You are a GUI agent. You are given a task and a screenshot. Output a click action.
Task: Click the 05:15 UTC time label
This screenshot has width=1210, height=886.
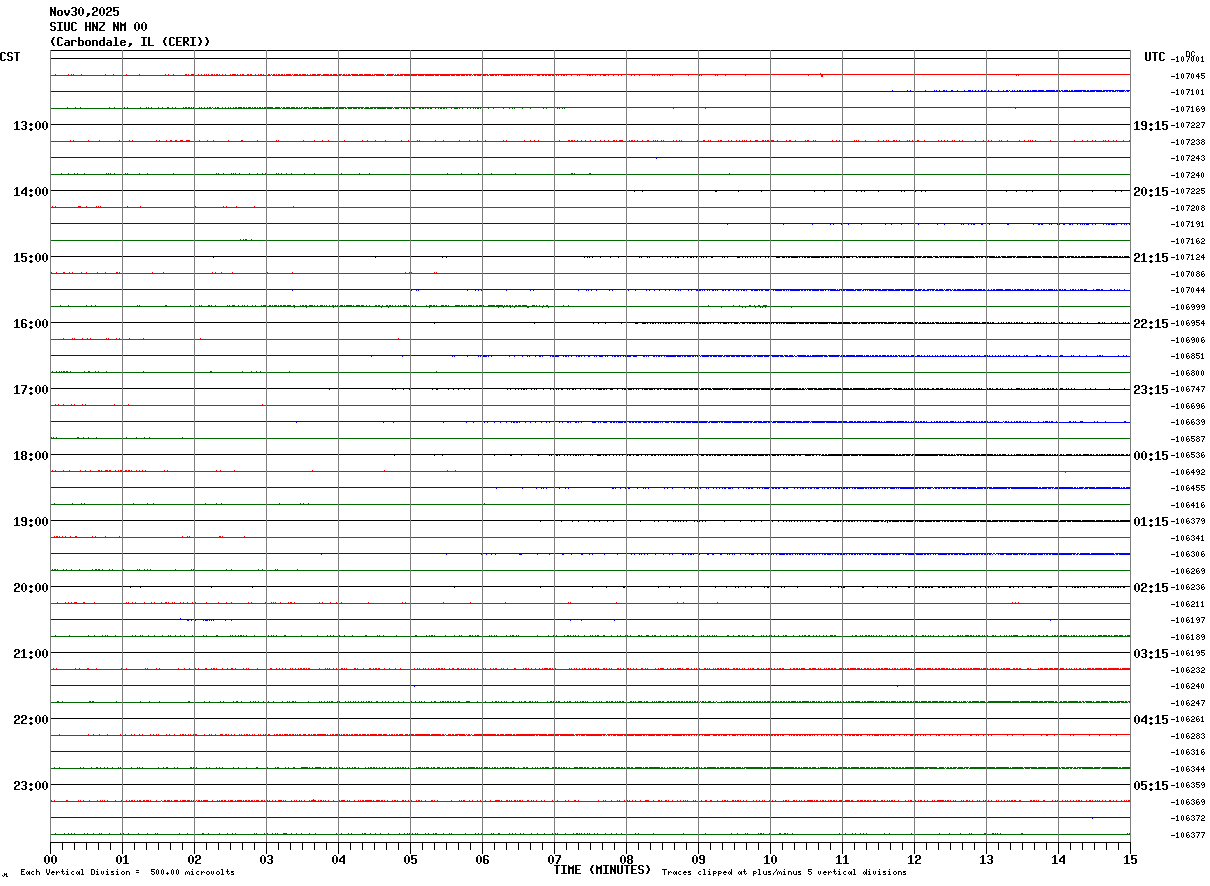[x=1150, y=786]
